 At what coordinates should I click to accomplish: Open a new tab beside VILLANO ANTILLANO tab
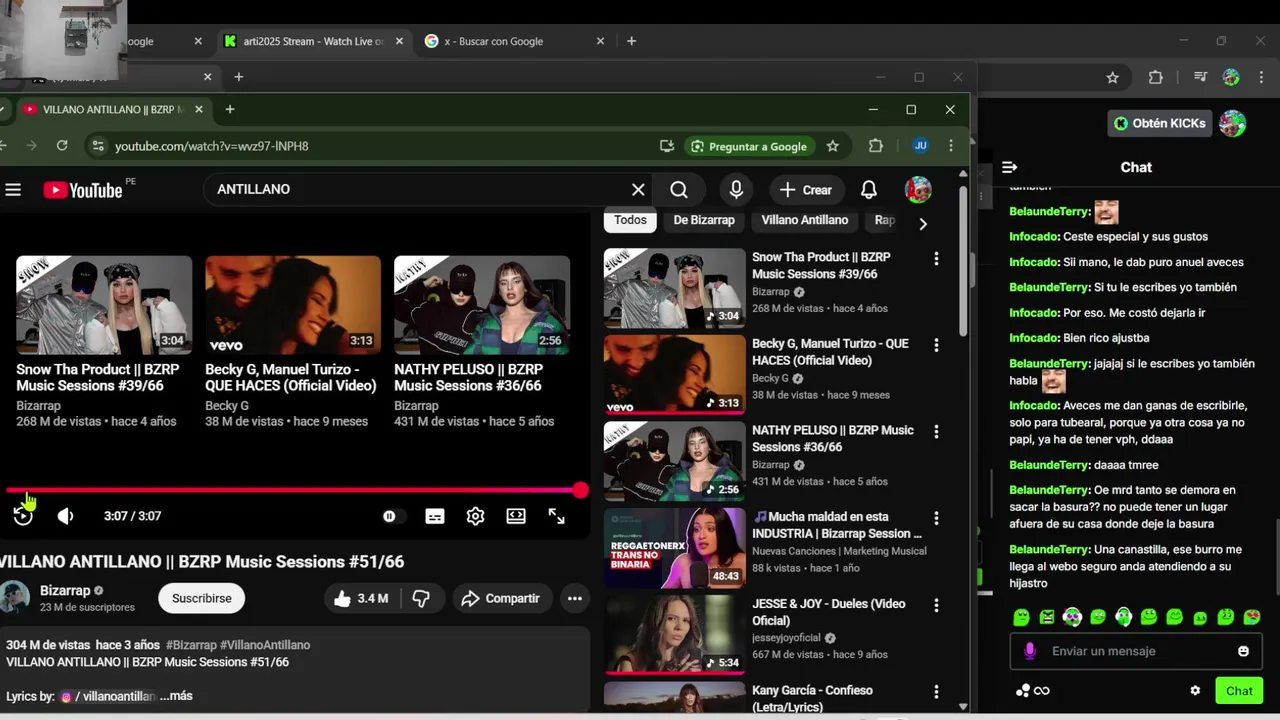coord(230,109)
